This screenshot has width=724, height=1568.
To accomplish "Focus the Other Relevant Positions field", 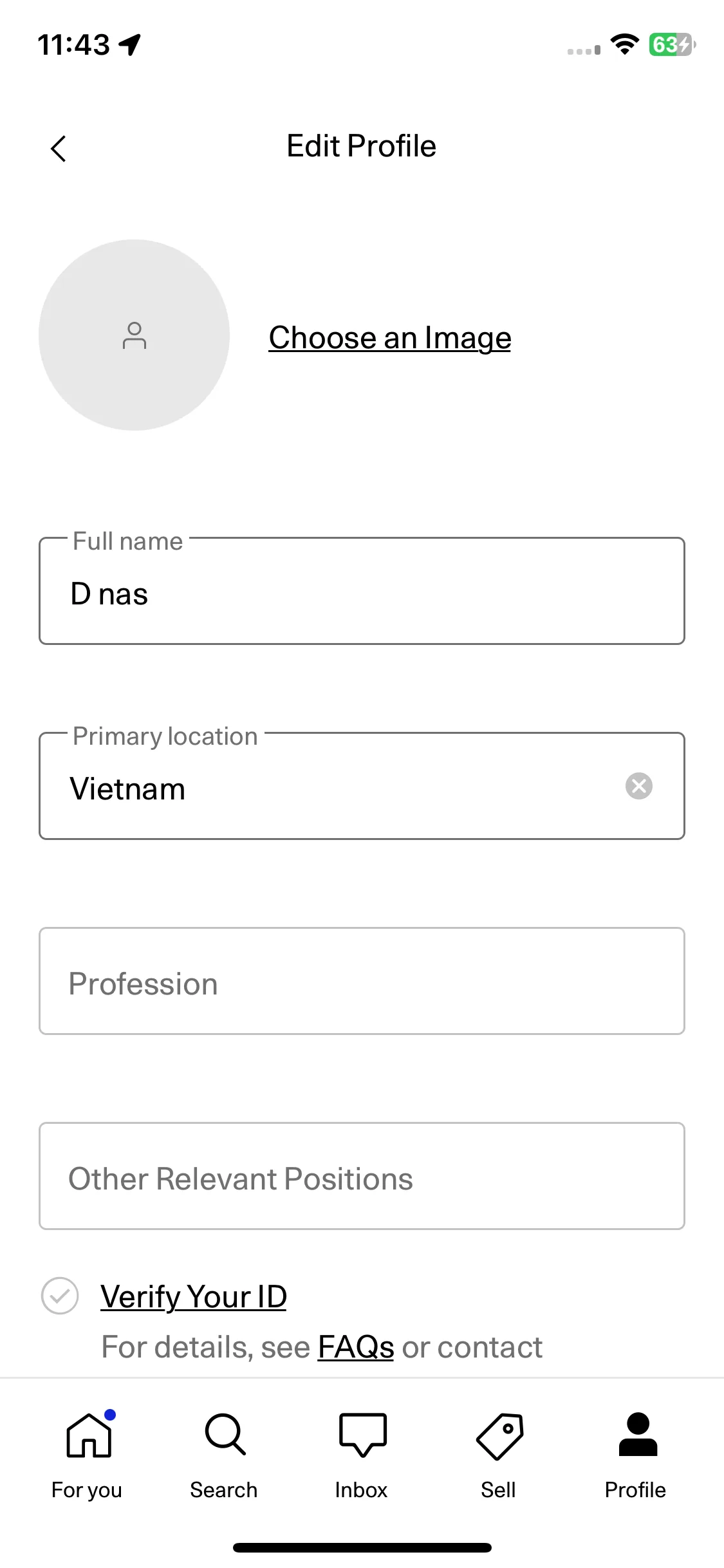I will pos(362,1176).
